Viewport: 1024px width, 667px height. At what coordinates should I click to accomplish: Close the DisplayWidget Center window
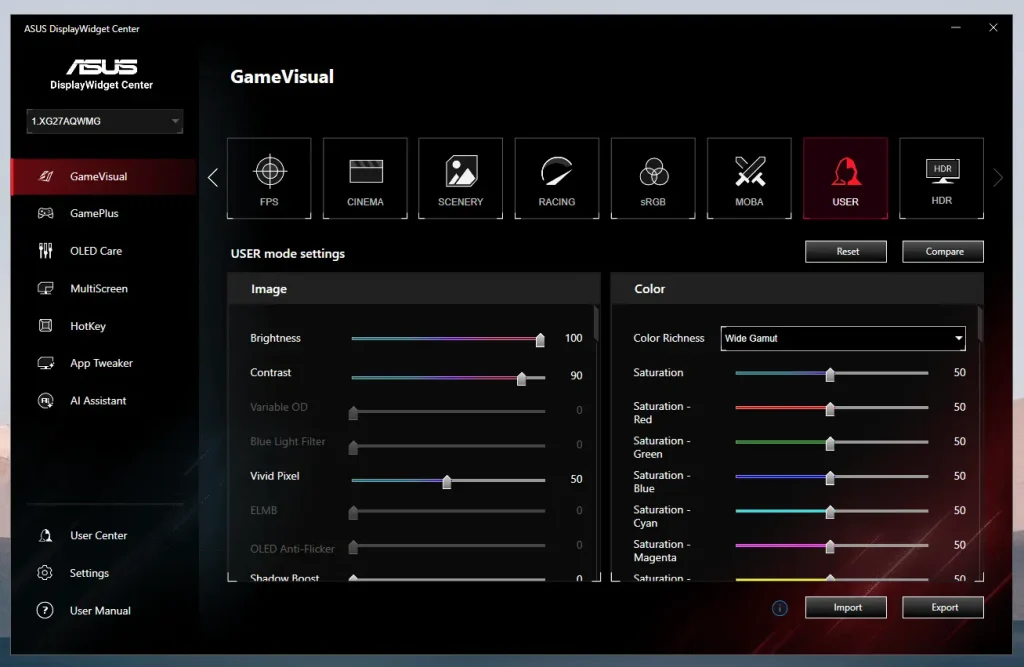point(993,27)
